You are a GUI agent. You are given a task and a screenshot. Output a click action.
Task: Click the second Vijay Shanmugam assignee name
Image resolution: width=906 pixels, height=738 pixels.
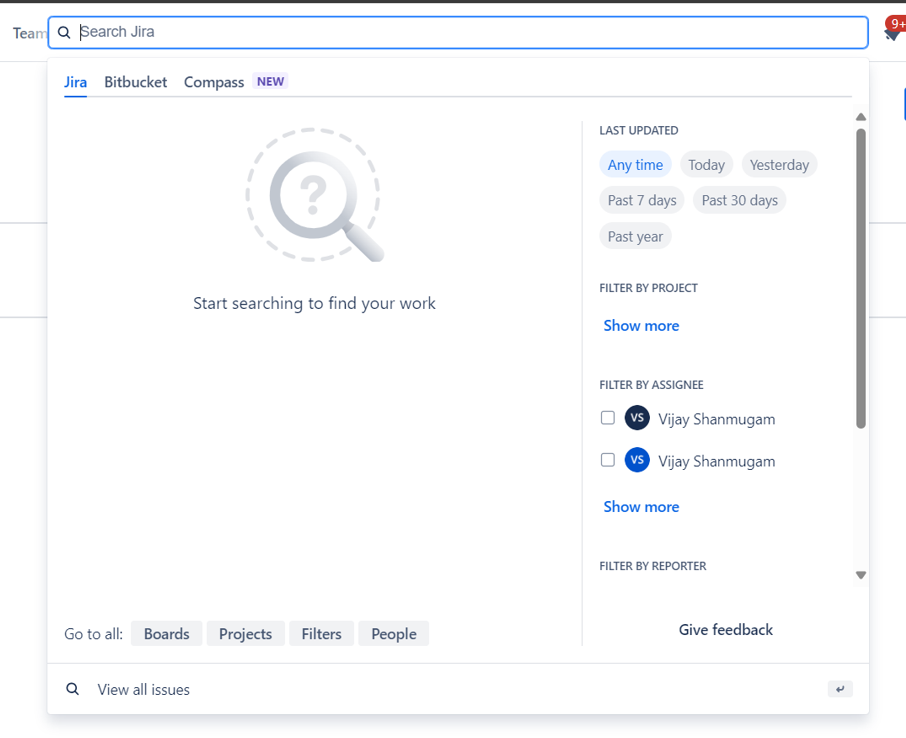click(716, 461)
